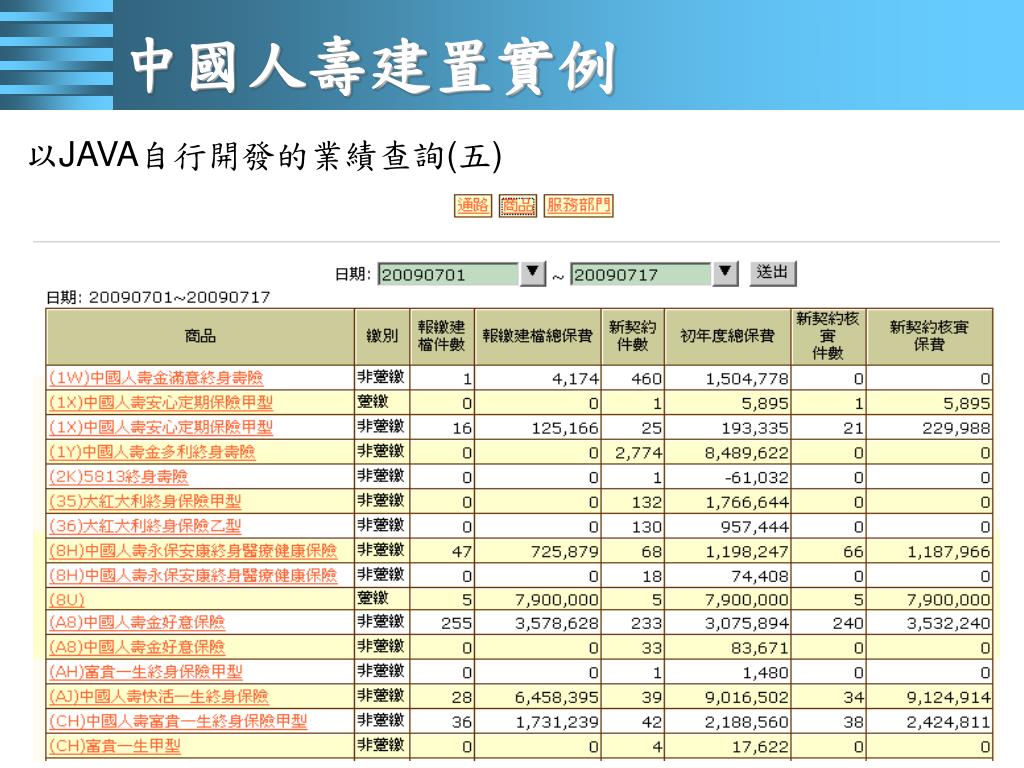Select cell value 1,187,966
Viewport: 1024px width, 768px height.
[x=949, y=552]
